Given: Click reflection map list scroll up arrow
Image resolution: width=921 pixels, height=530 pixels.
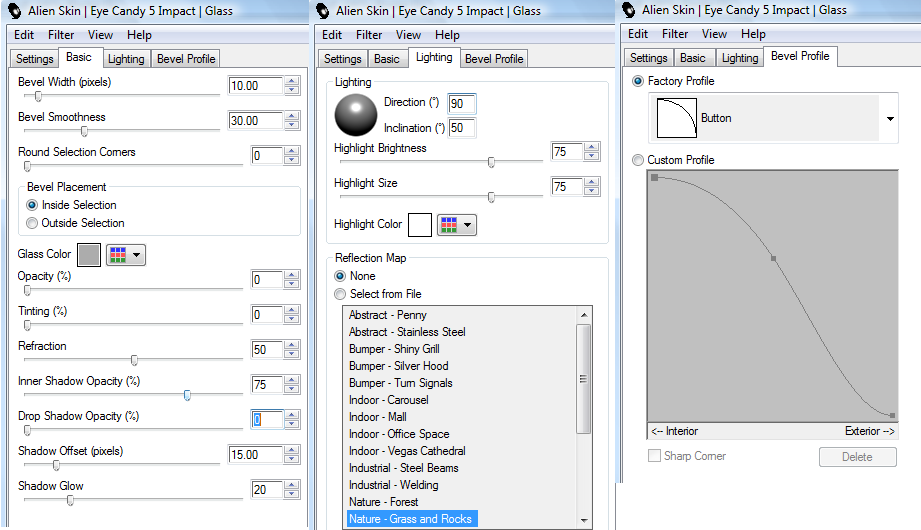Looking at the screenshot, I should pos(584,315).
